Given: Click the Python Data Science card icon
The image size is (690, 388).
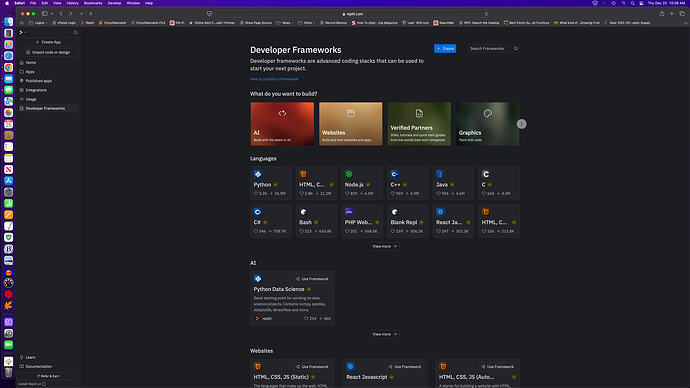Looking at the screenshot, I should coord(258,278).
